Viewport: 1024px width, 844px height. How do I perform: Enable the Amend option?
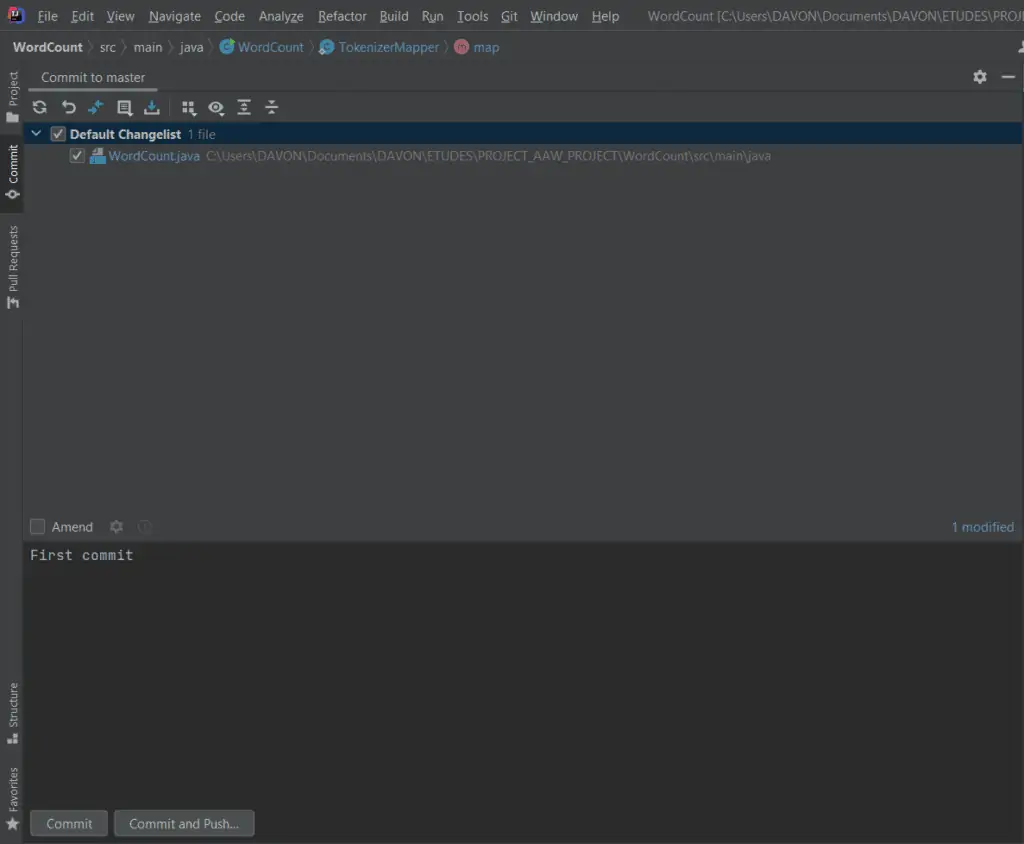(x=37, y=527)
